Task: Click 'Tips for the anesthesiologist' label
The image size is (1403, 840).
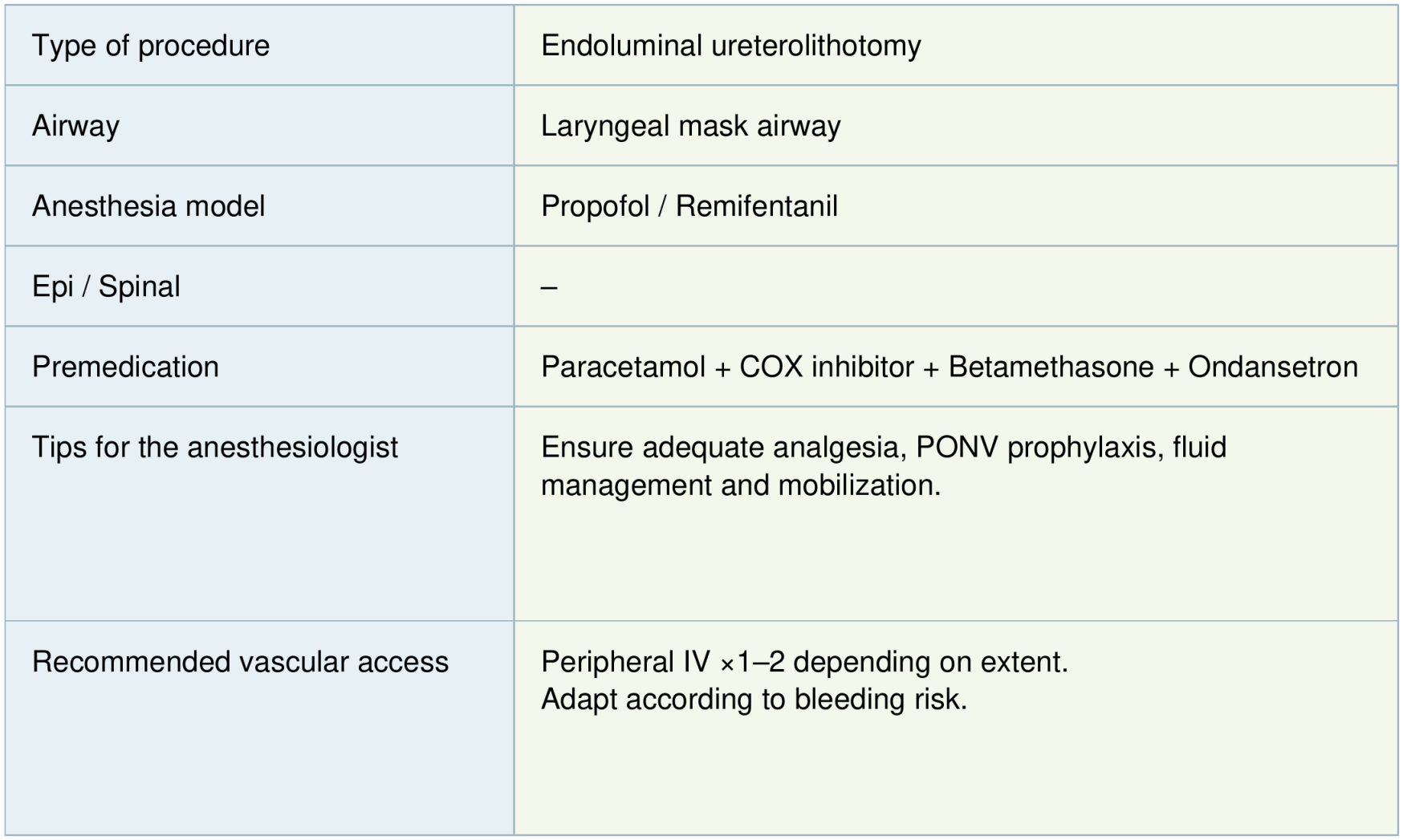Action: coord(214,447)
